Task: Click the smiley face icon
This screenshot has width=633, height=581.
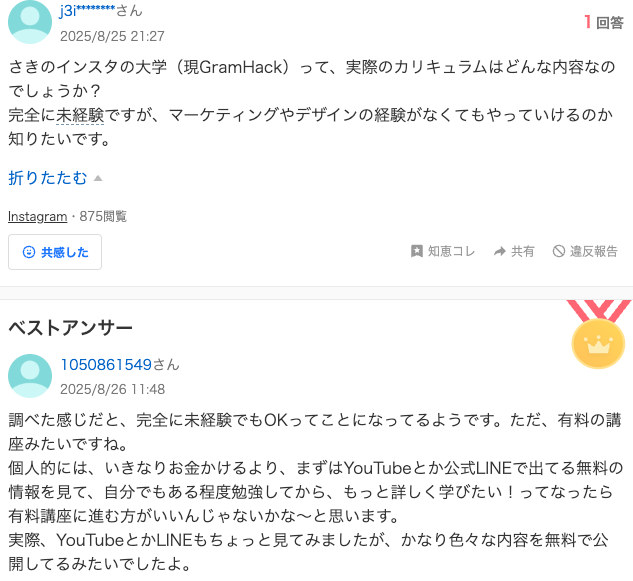Action: click(x=29, y=252)
